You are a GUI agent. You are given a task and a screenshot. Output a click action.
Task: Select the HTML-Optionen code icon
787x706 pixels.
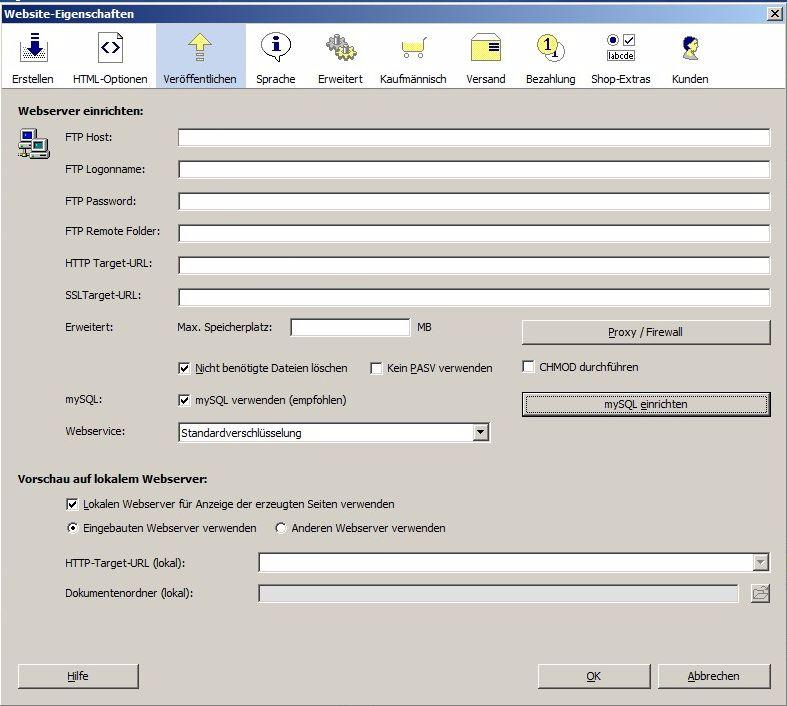tap(110, 48)
